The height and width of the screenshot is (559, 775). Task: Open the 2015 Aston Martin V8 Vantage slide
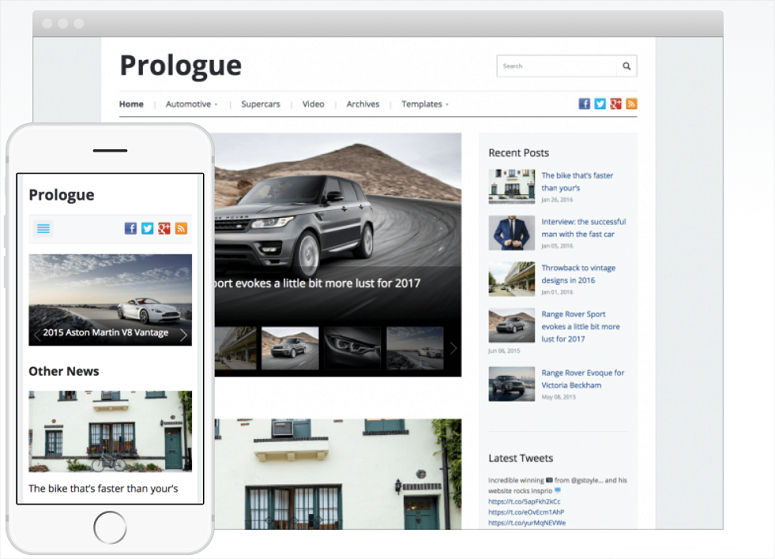[x=106, y=333]
